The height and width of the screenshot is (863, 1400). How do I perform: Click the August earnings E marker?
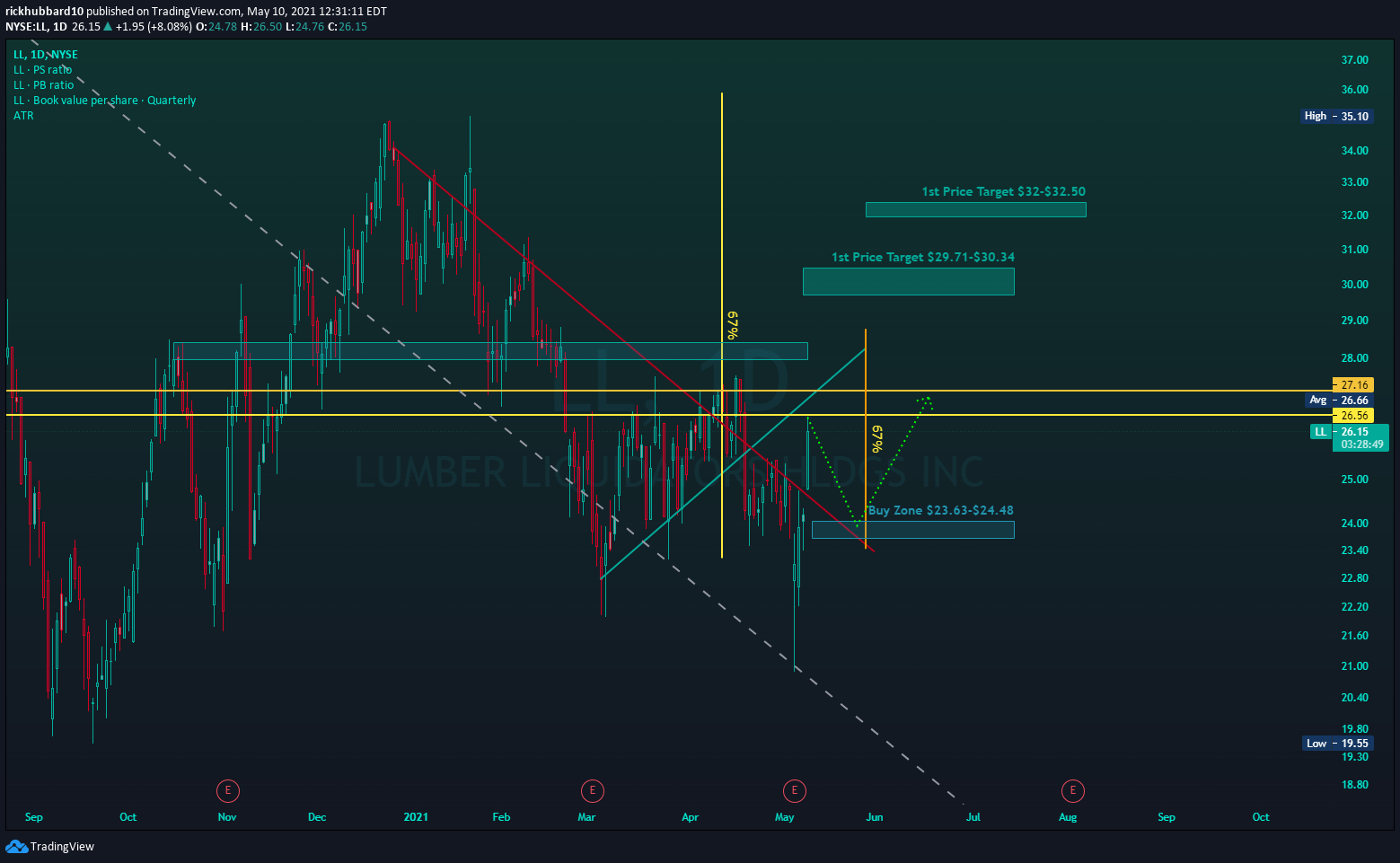tap(1072, 791)
